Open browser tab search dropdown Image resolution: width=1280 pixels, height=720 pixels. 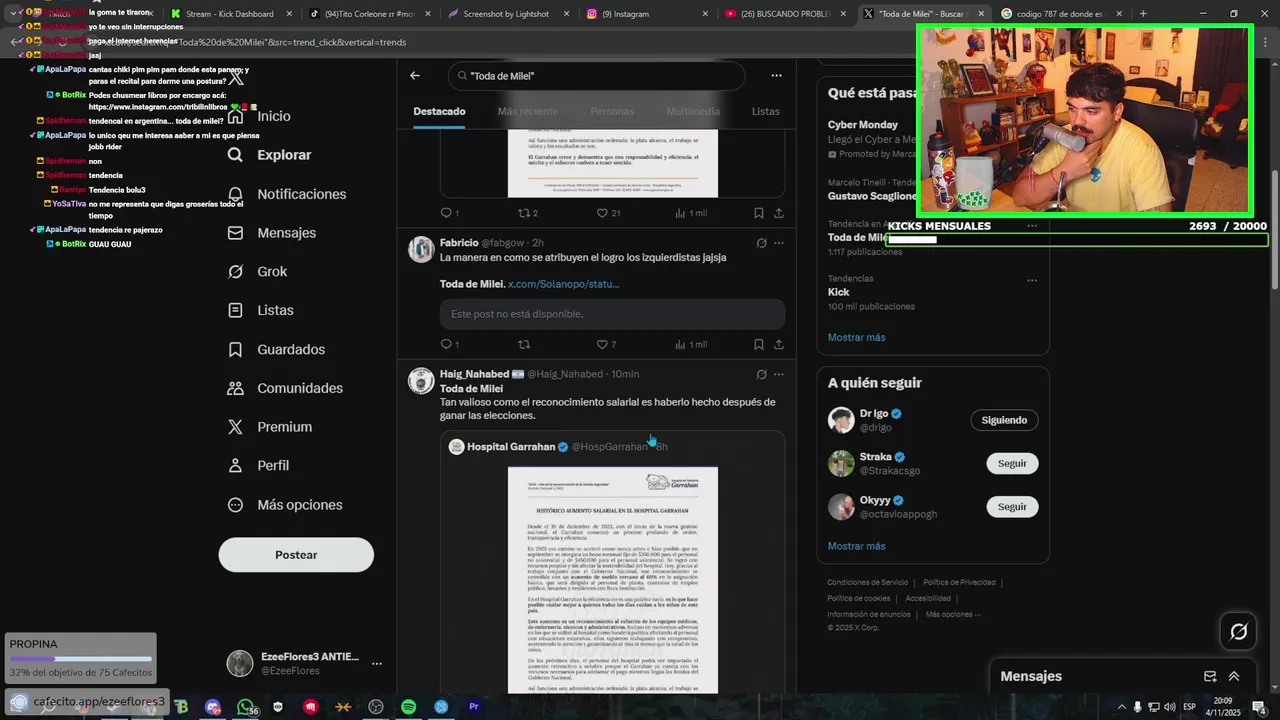(x=13, y=13)
